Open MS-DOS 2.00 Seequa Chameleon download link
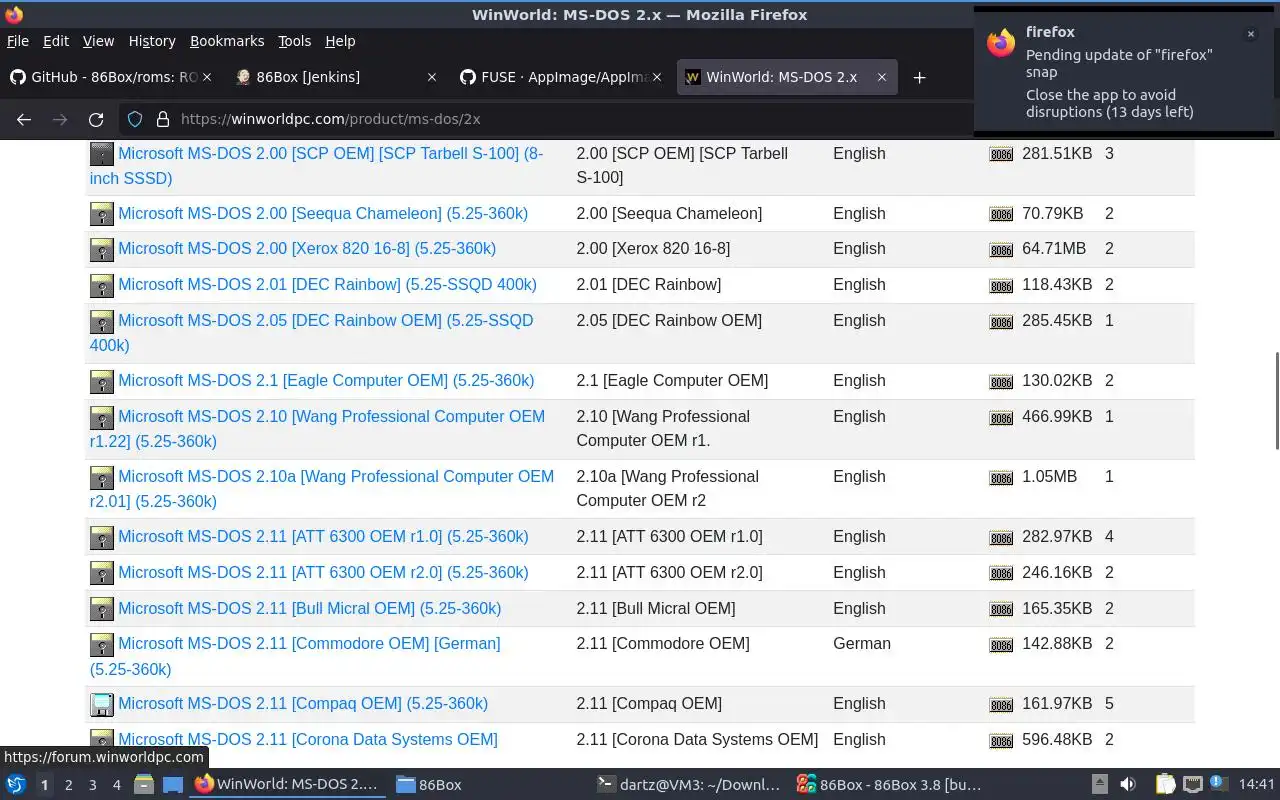The width and height of the screenshot is (1280, 800). point(323,213)
